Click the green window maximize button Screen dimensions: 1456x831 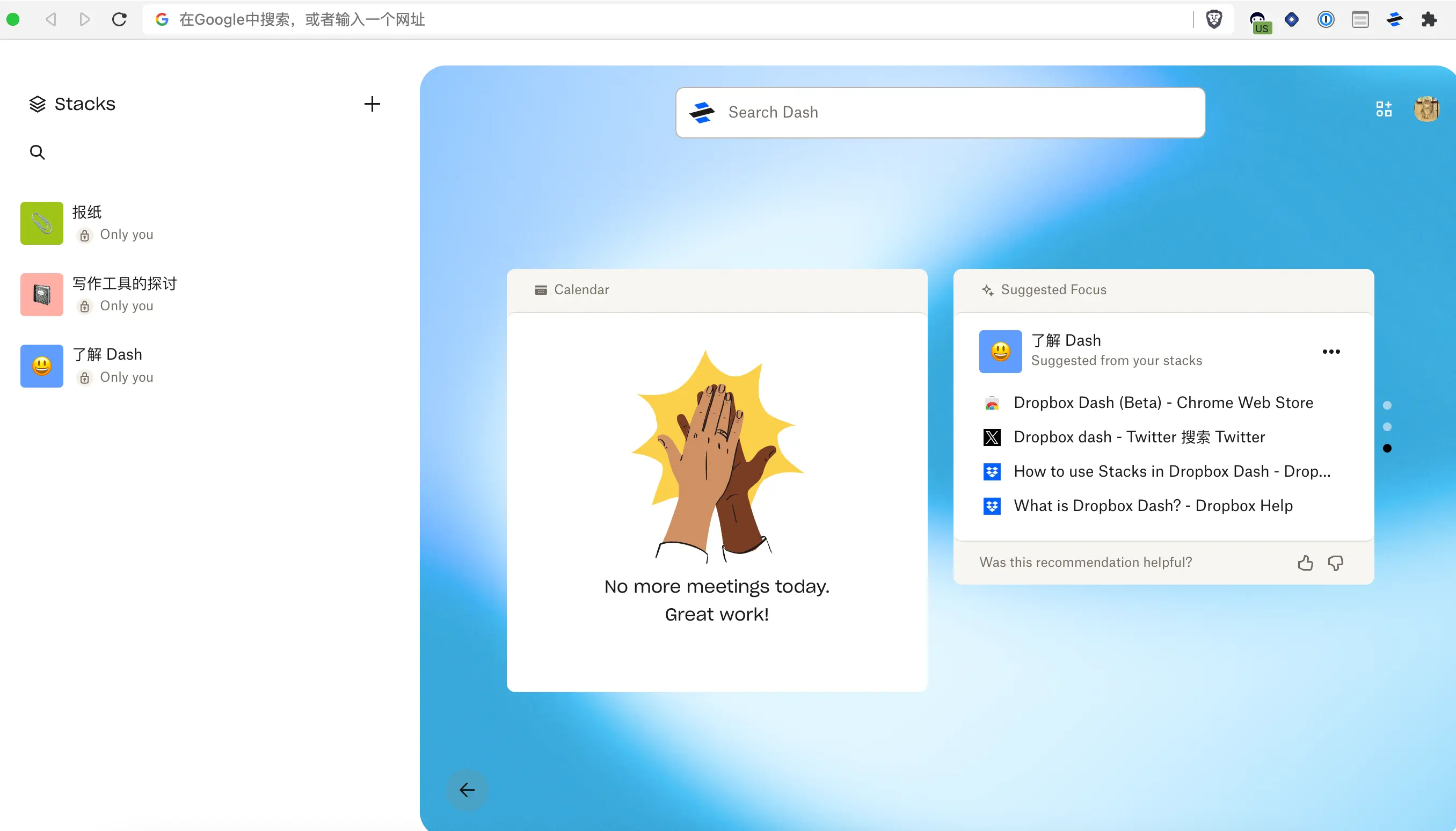pos(13,19)
